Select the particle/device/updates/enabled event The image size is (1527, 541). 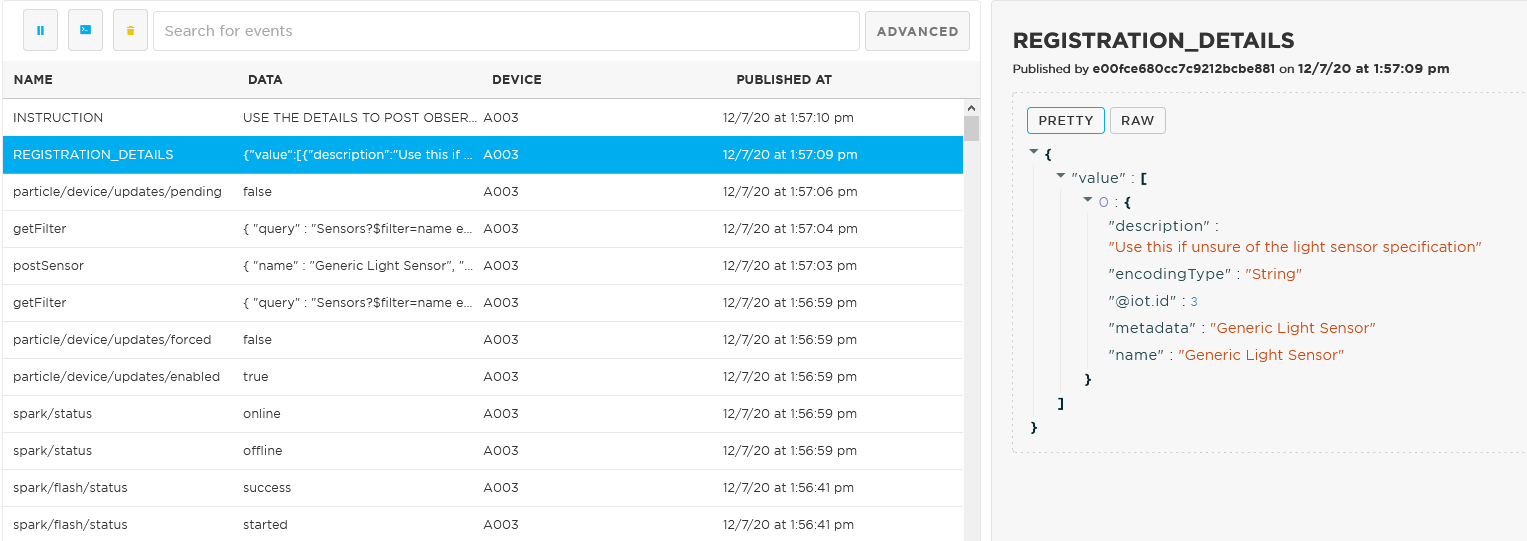point(483,377)
